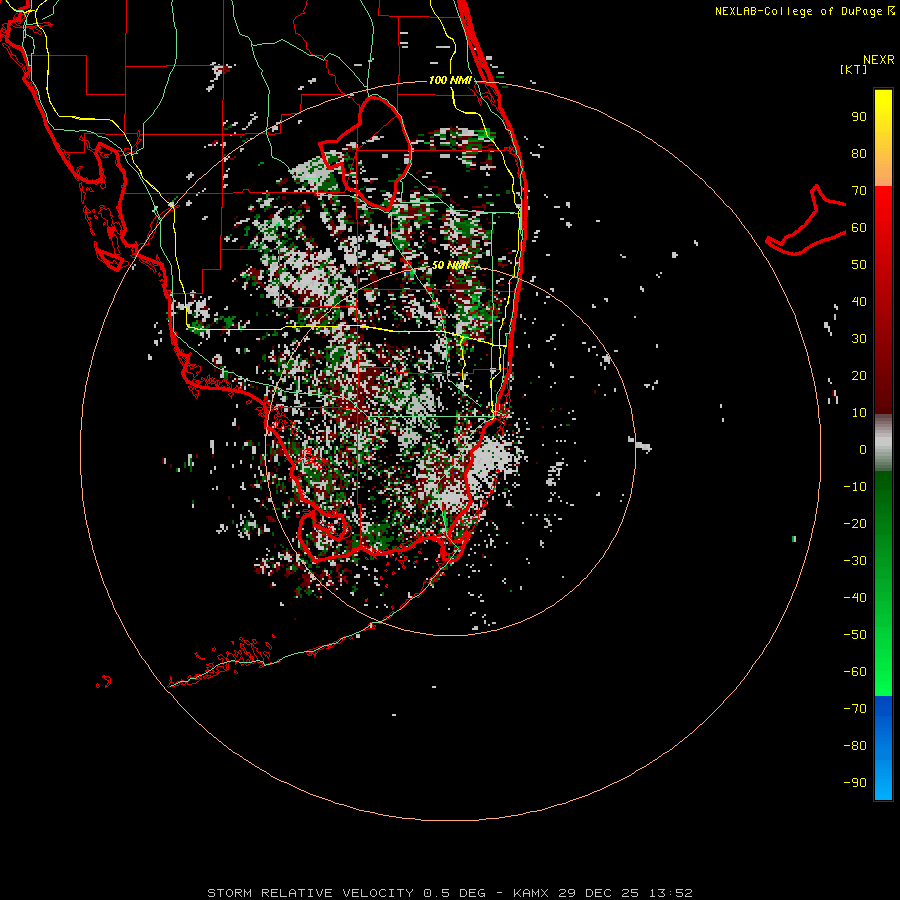This screenshot has width=900, height=900.
Task: Click the 90 value on the velocity scale
Action: click(859, 117)
